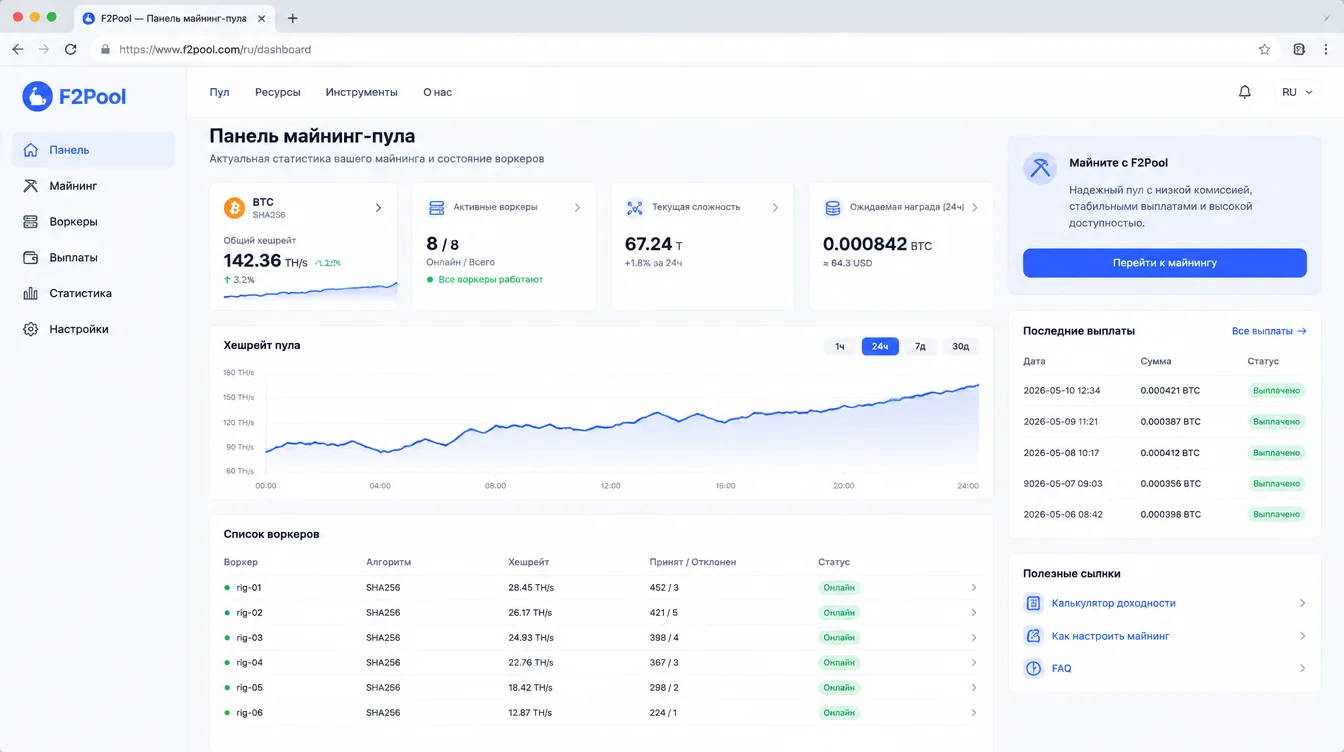Click the profitability calculator icon
This screenshot has height=752, width=1344.
coord(1034,603)
